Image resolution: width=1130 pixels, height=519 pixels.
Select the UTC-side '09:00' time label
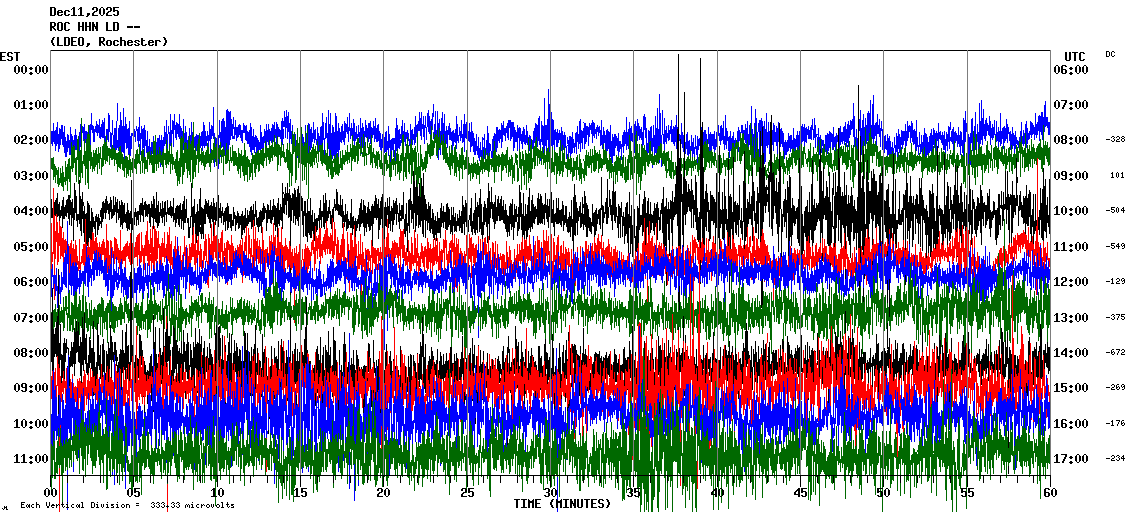click(1071, 175)
